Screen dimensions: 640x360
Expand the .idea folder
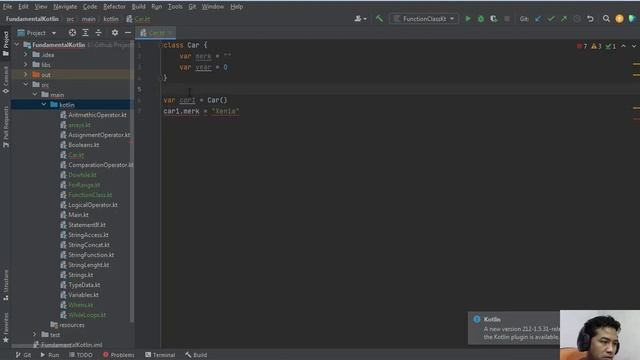[25, 55]
